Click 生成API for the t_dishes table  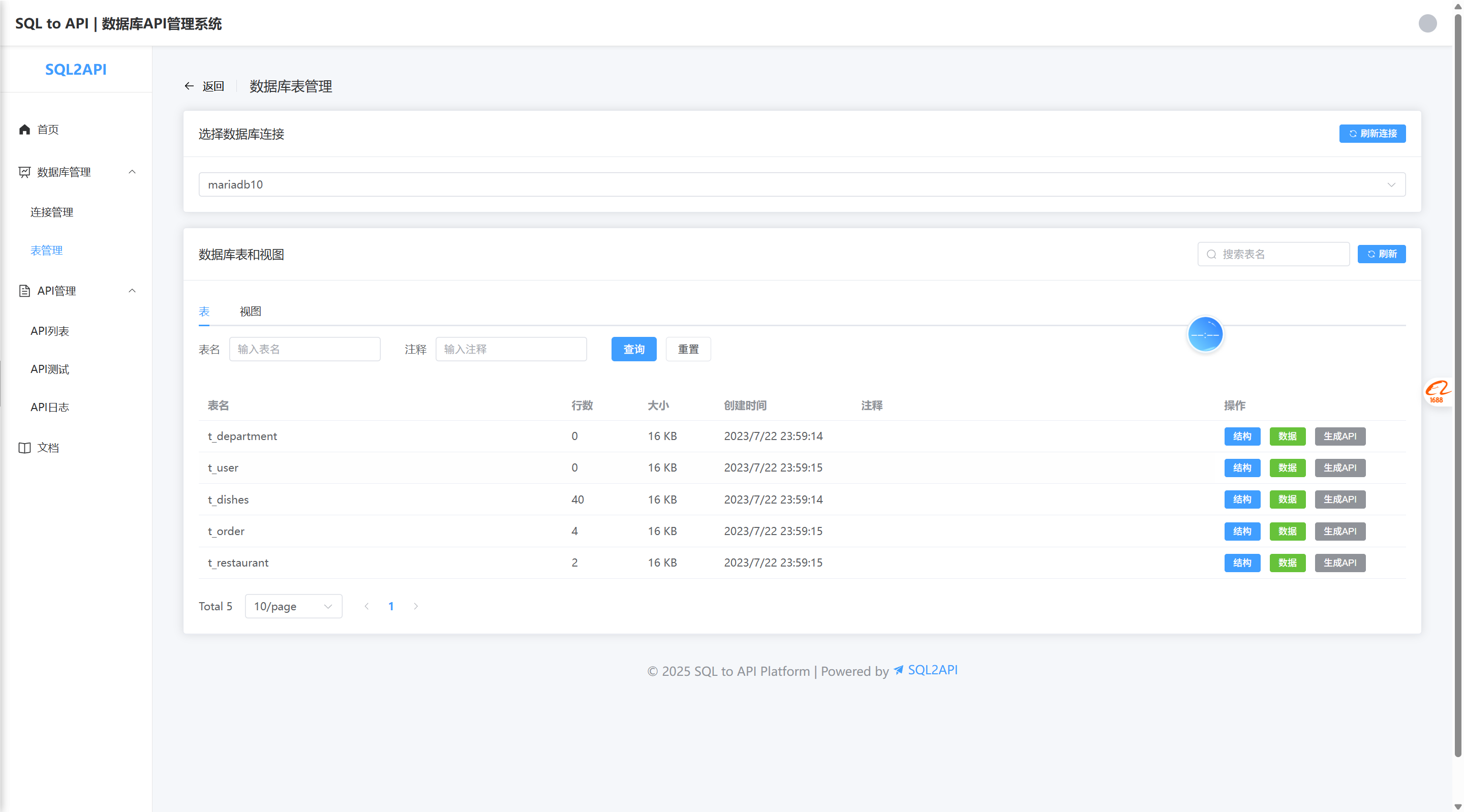[1339, 499]
